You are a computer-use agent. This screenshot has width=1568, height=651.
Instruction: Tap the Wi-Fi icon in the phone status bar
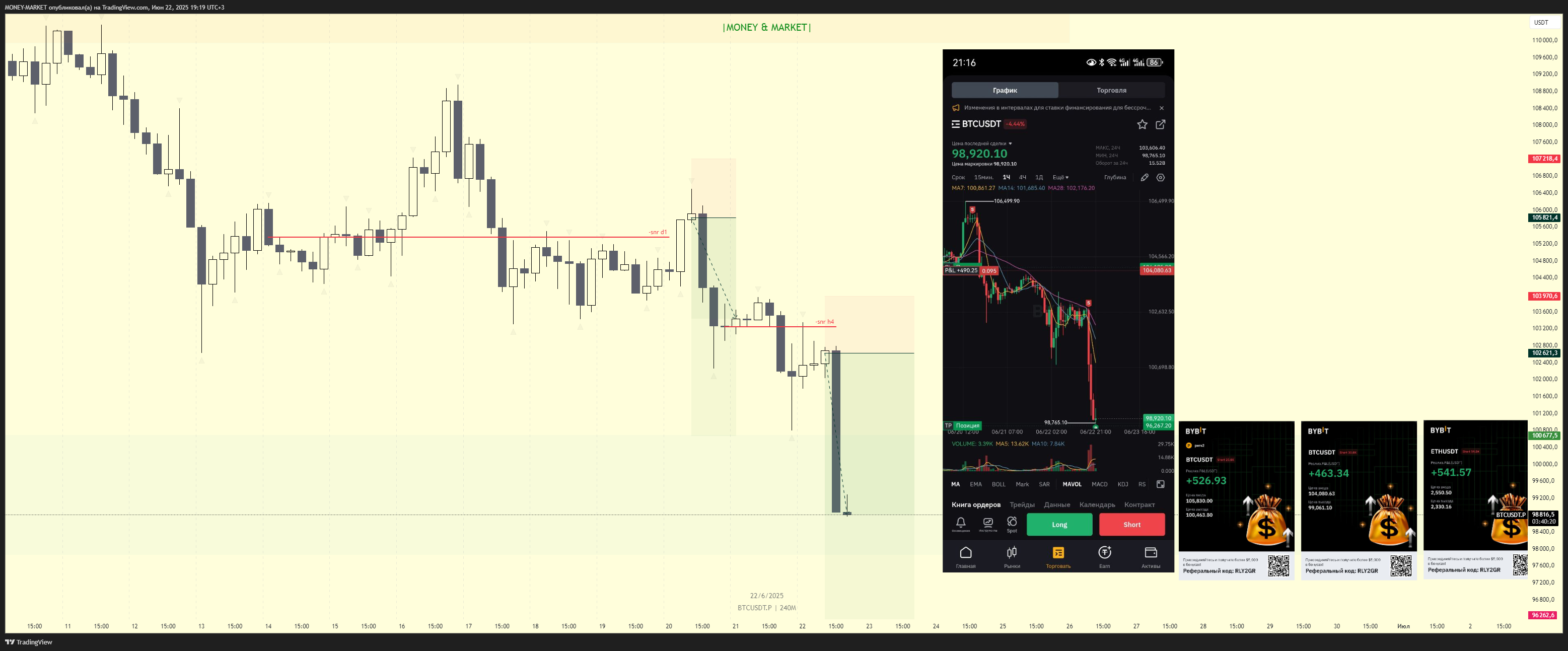coord(1111,62)
